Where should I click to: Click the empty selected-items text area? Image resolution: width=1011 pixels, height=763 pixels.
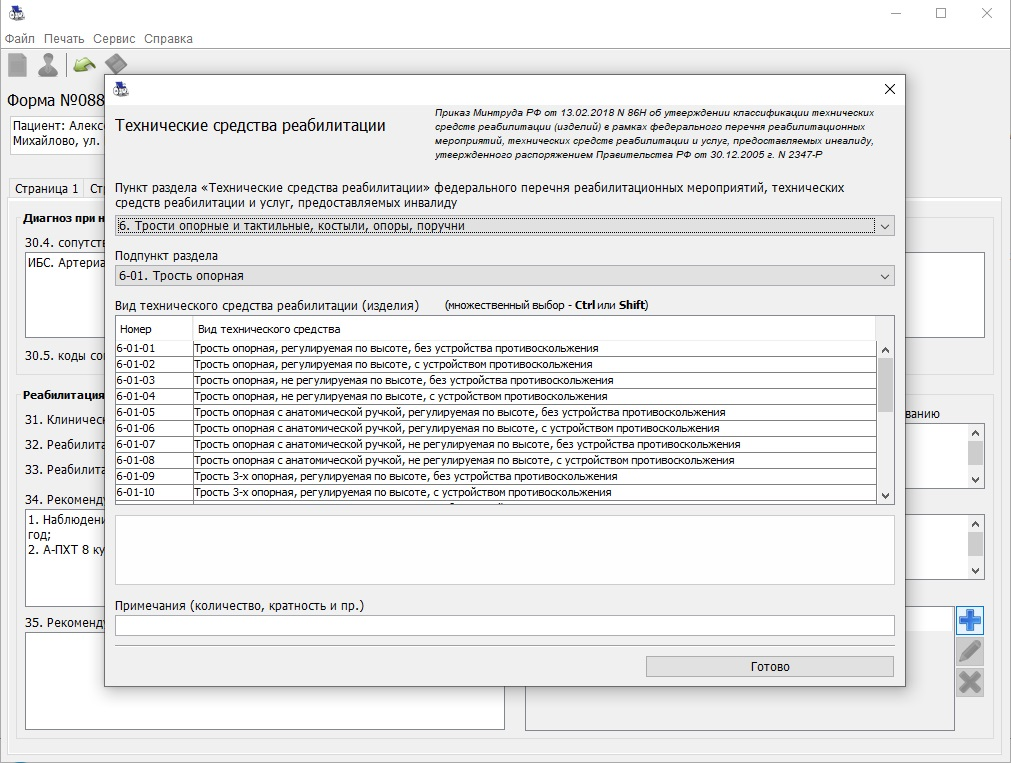505,550
